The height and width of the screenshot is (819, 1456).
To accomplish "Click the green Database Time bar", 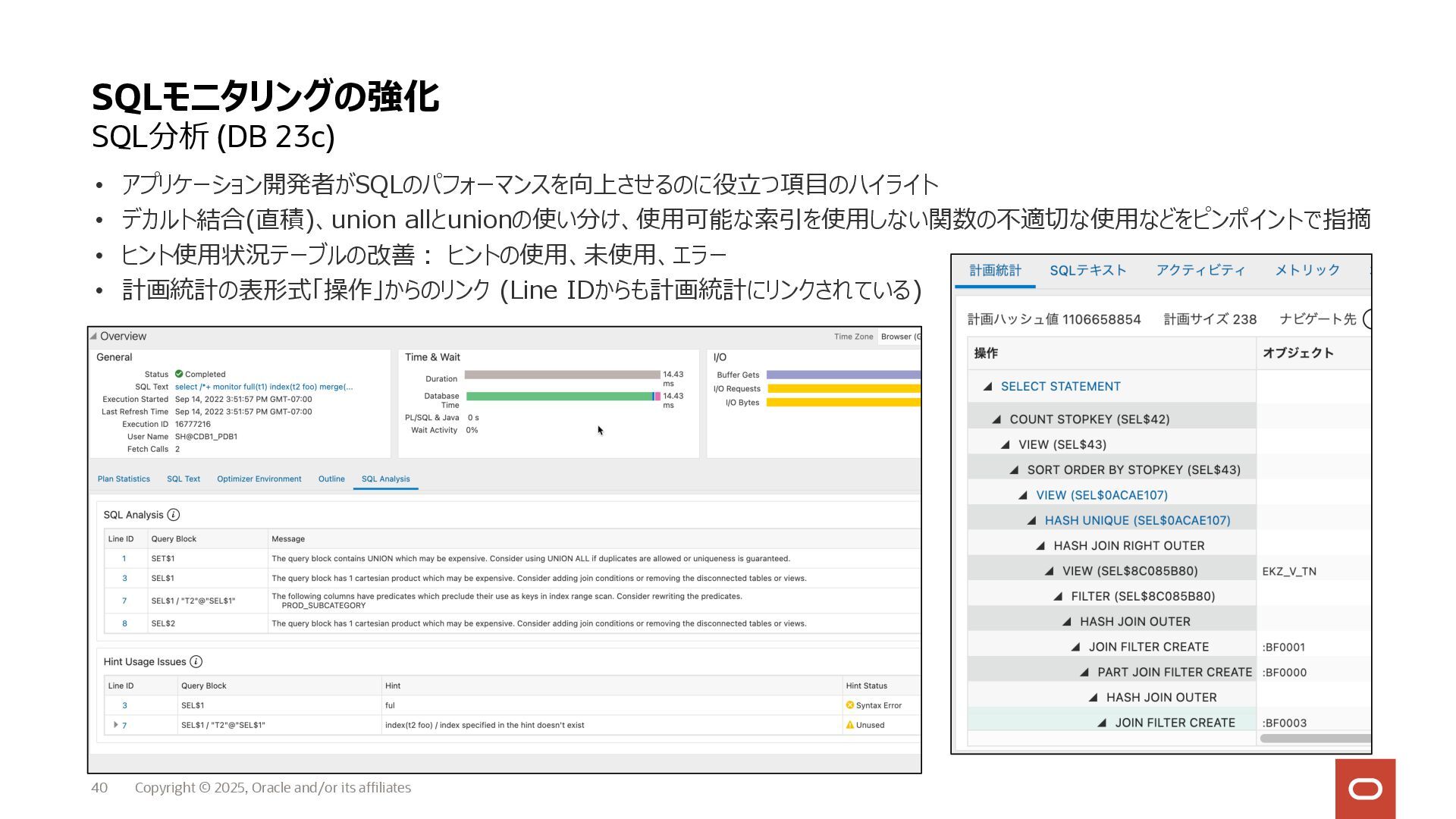I will (x=560, y=397).
